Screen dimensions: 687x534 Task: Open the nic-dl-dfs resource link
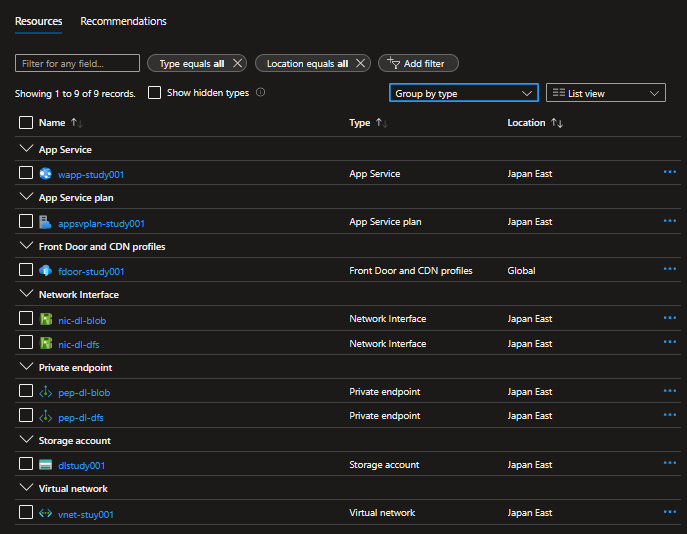[79, 344]
